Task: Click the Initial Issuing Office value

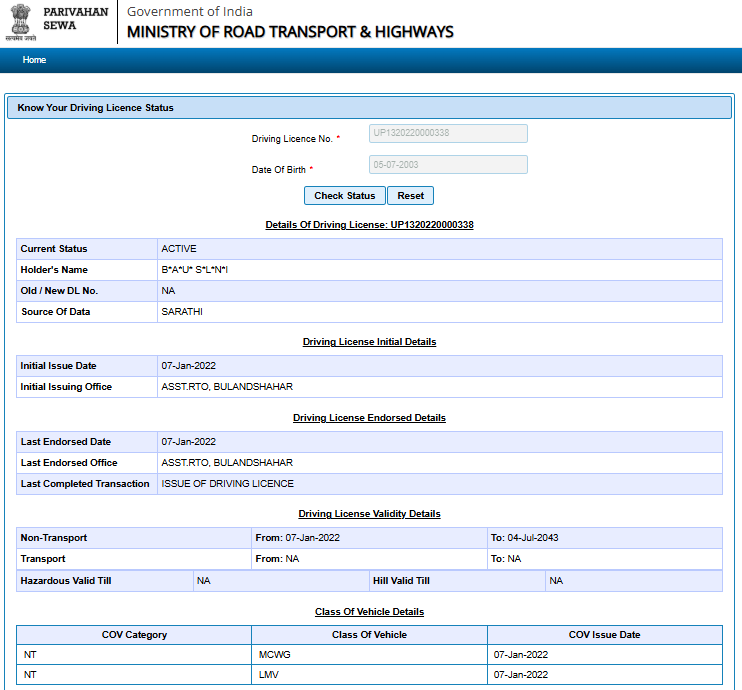Action: point(227,387)
